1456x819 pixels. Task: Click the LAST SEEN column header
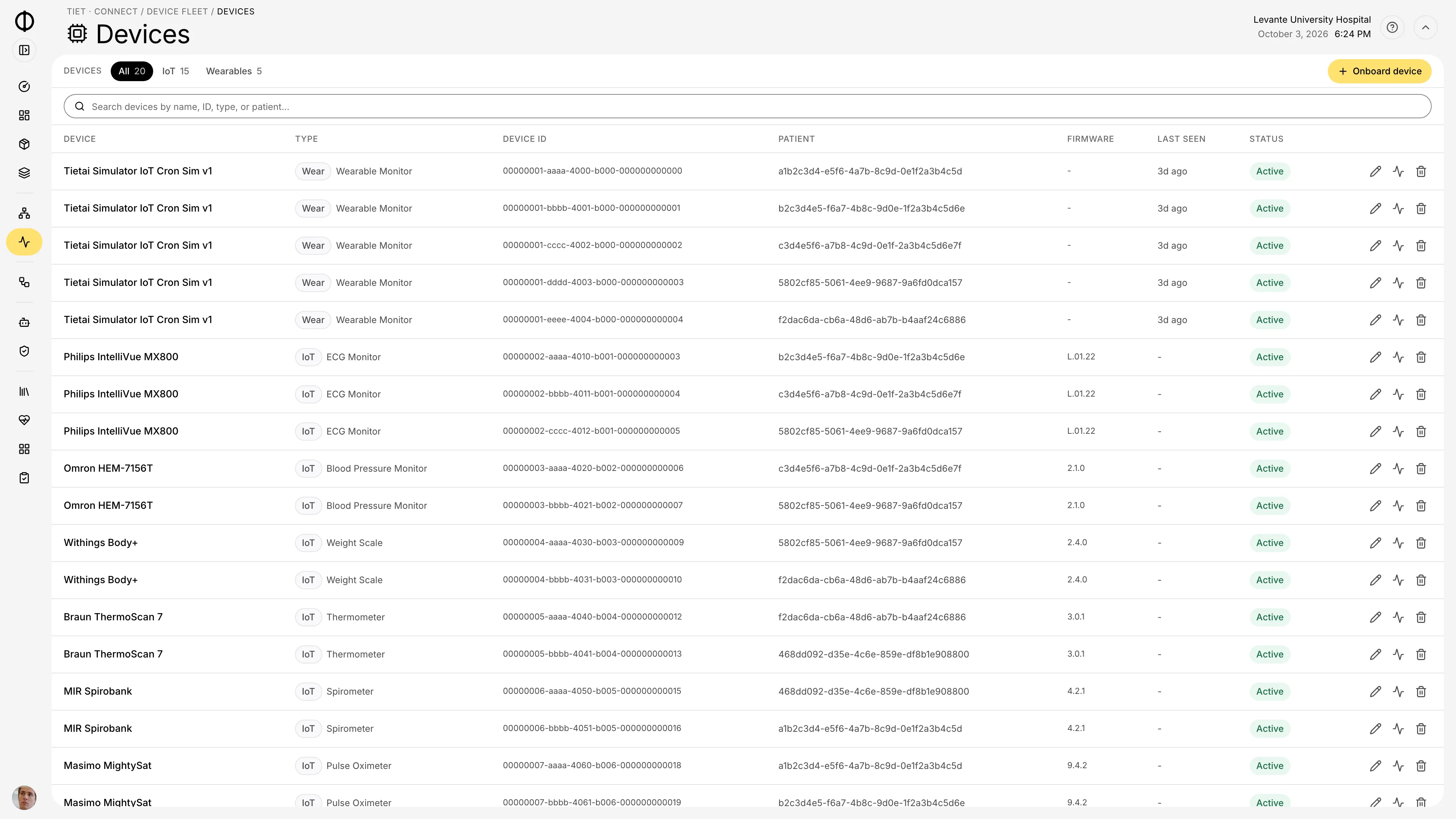pyautogui.click(x=1181, y=139)
